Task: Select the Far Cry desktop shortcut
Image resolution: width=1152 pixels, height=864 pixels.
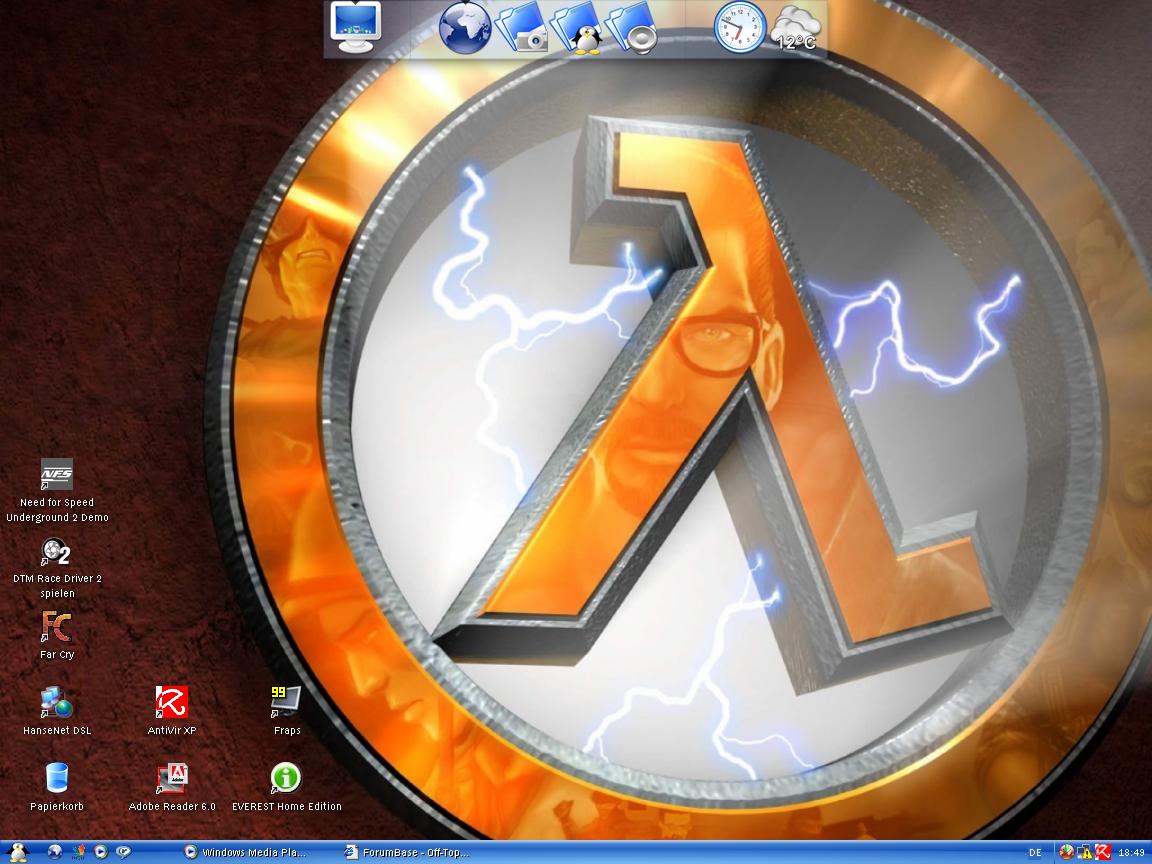Action: click(57, 636)
